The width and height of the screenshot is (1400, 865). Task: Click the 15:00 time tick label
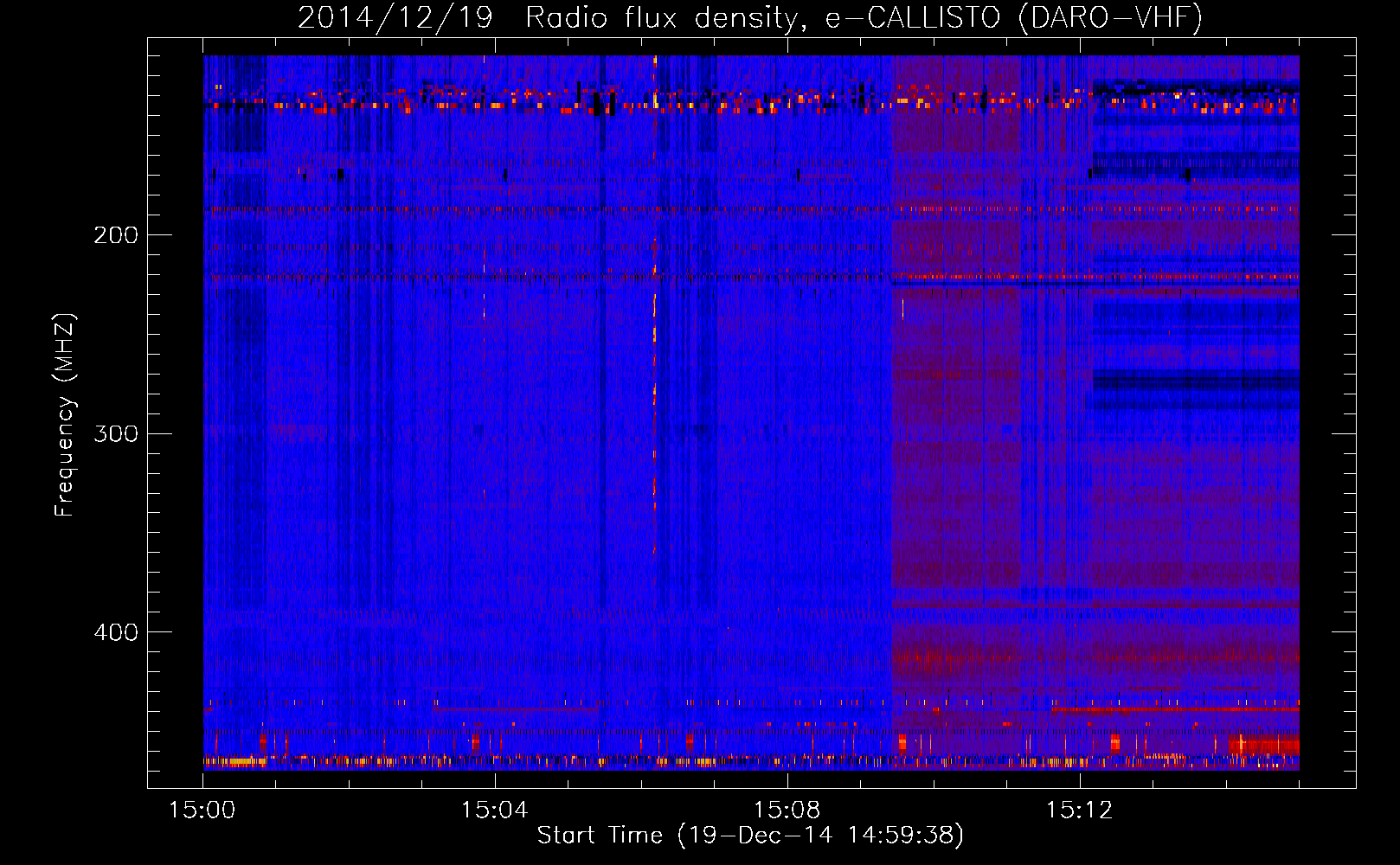(202, 811)
